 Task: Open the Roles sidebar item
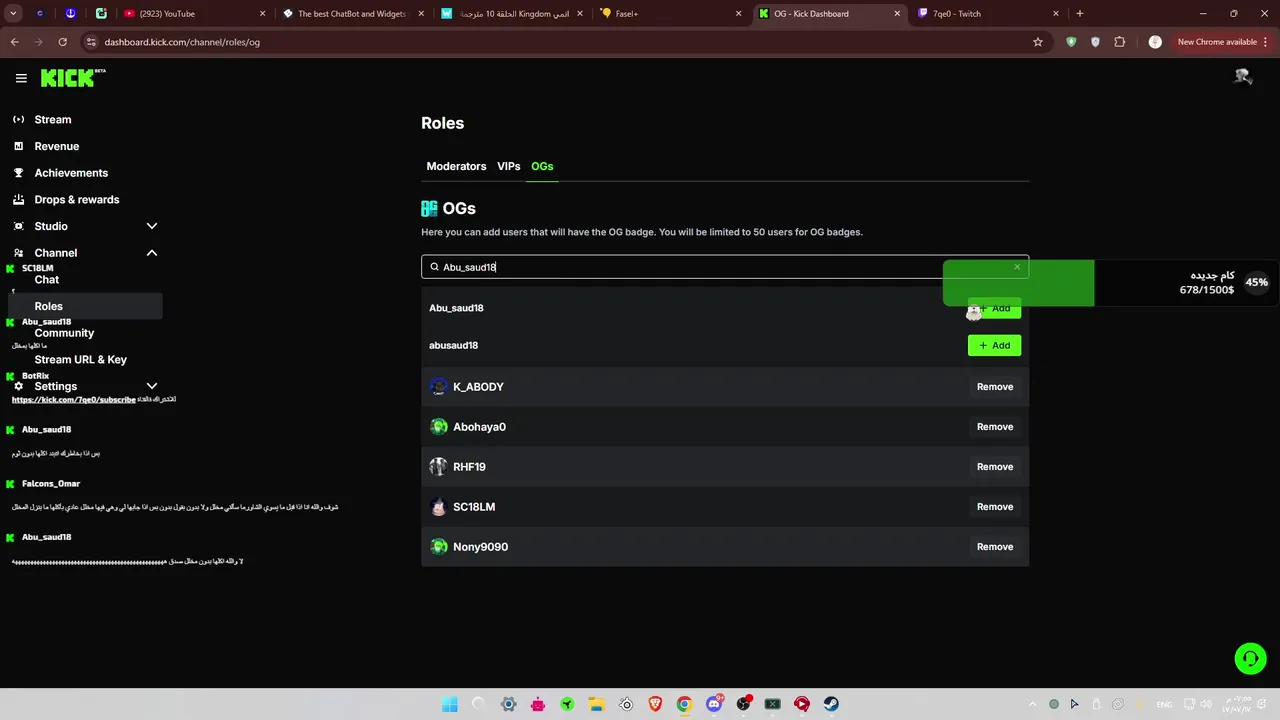click(85, 306)
